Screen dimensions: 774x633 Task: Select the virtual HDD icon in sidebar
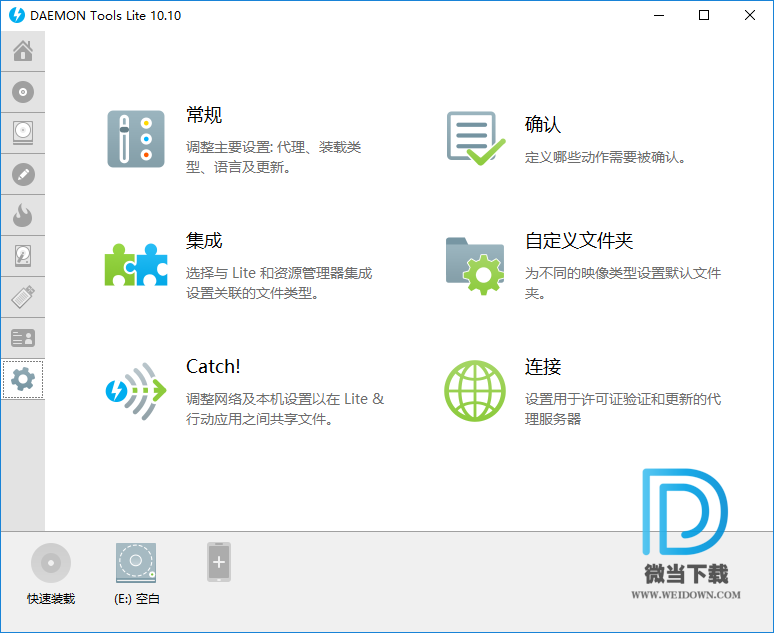(23, 256)
